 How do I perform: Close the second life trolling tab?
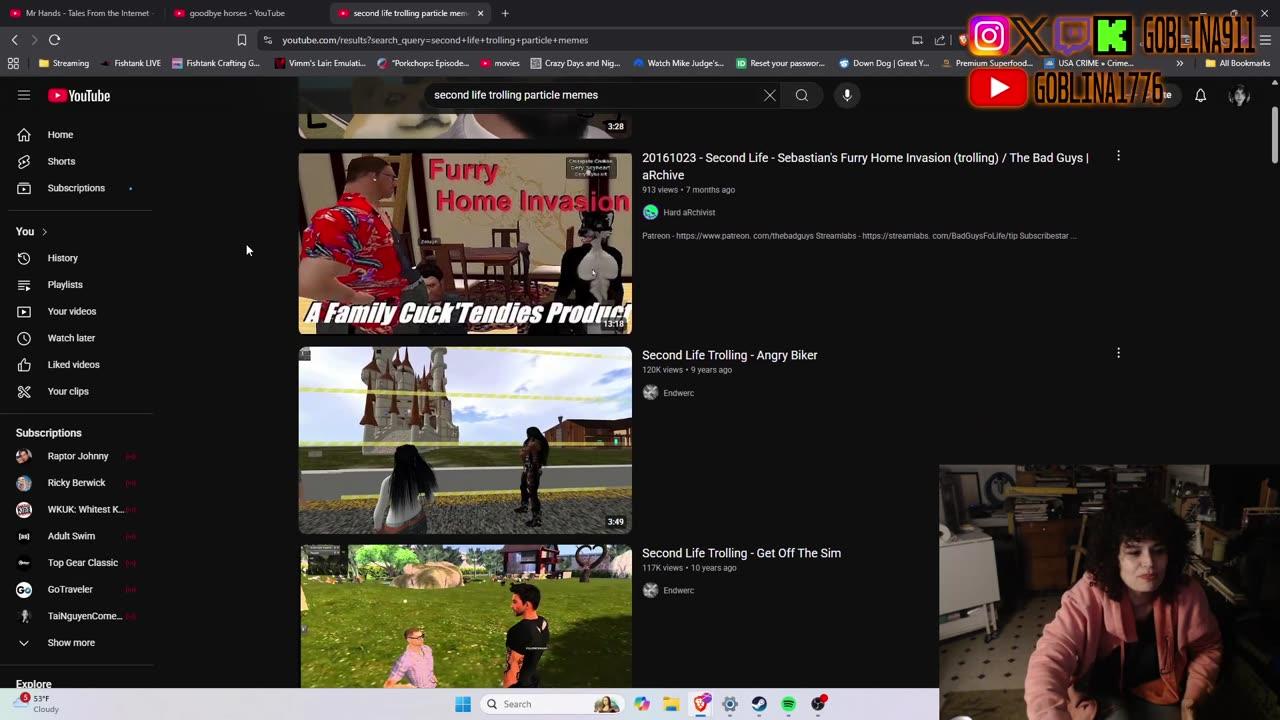click(480, 13)
